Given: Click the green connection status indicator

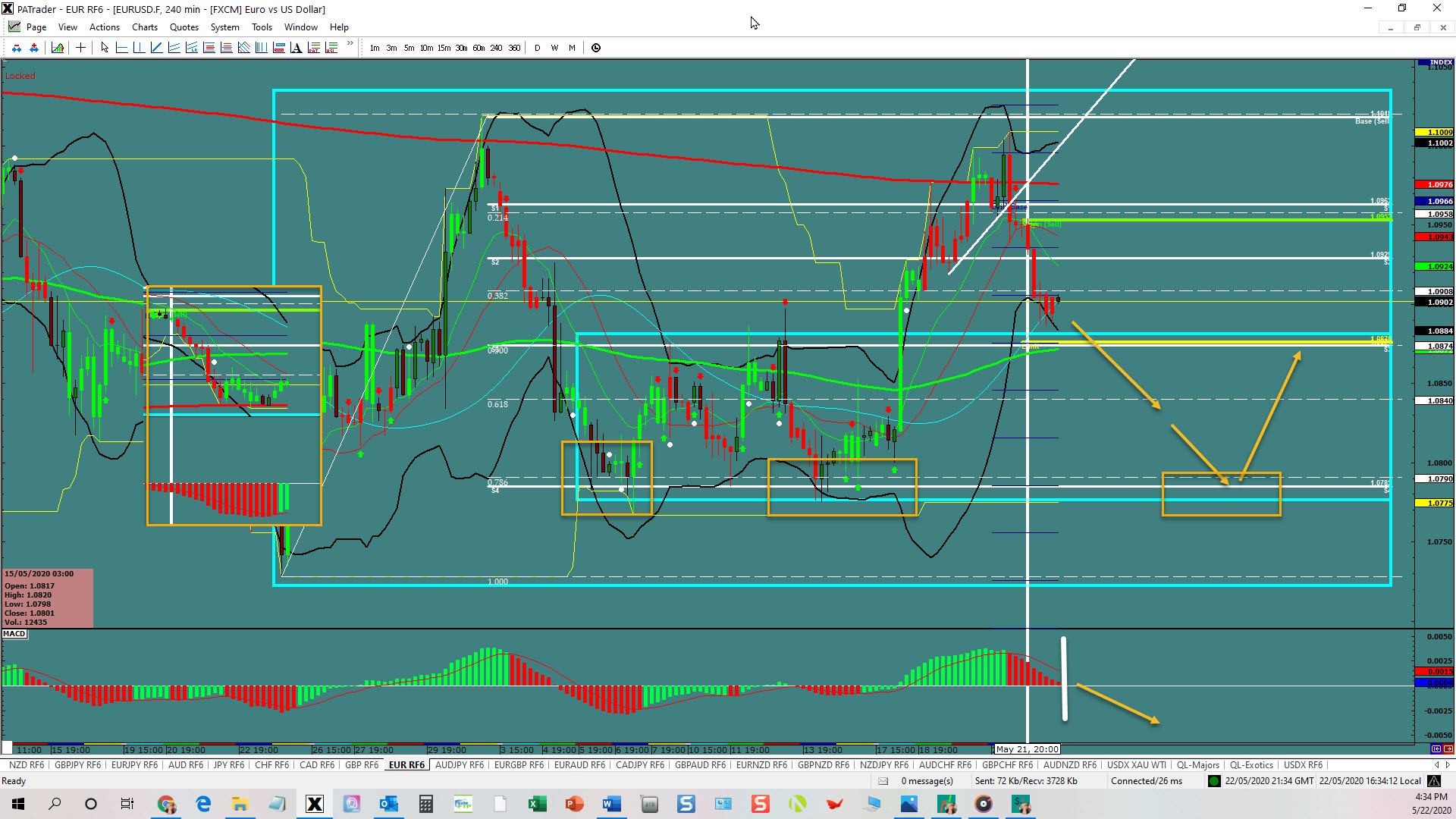Looking at the screenshot, I should (x=1214, y=781).
